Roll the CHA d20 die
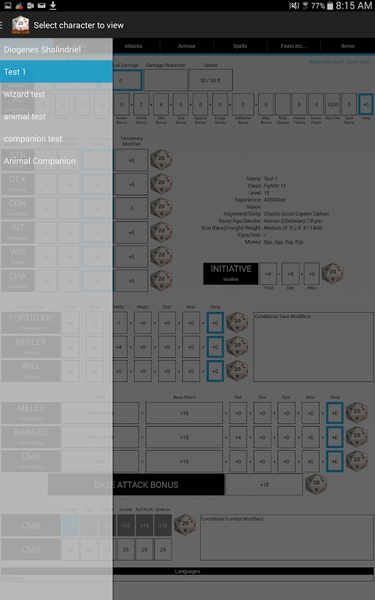Screen dimensions: 375x600 (x=161, y=280)
